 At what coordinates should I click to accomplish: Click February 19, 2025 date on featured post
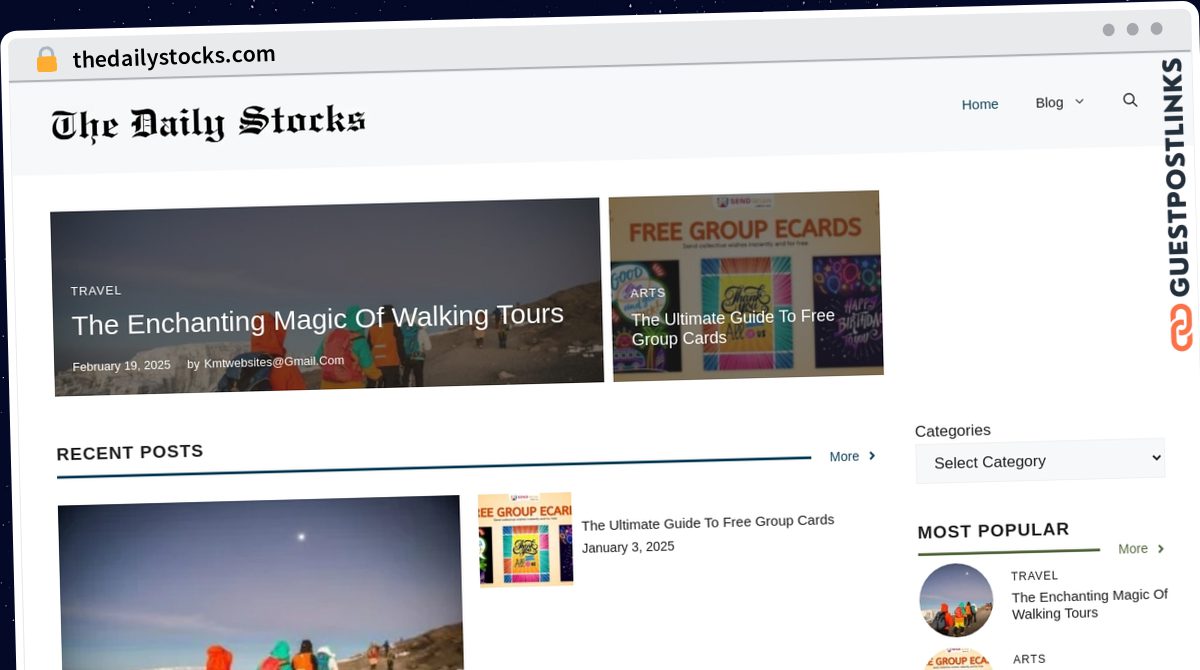point(121,366)
